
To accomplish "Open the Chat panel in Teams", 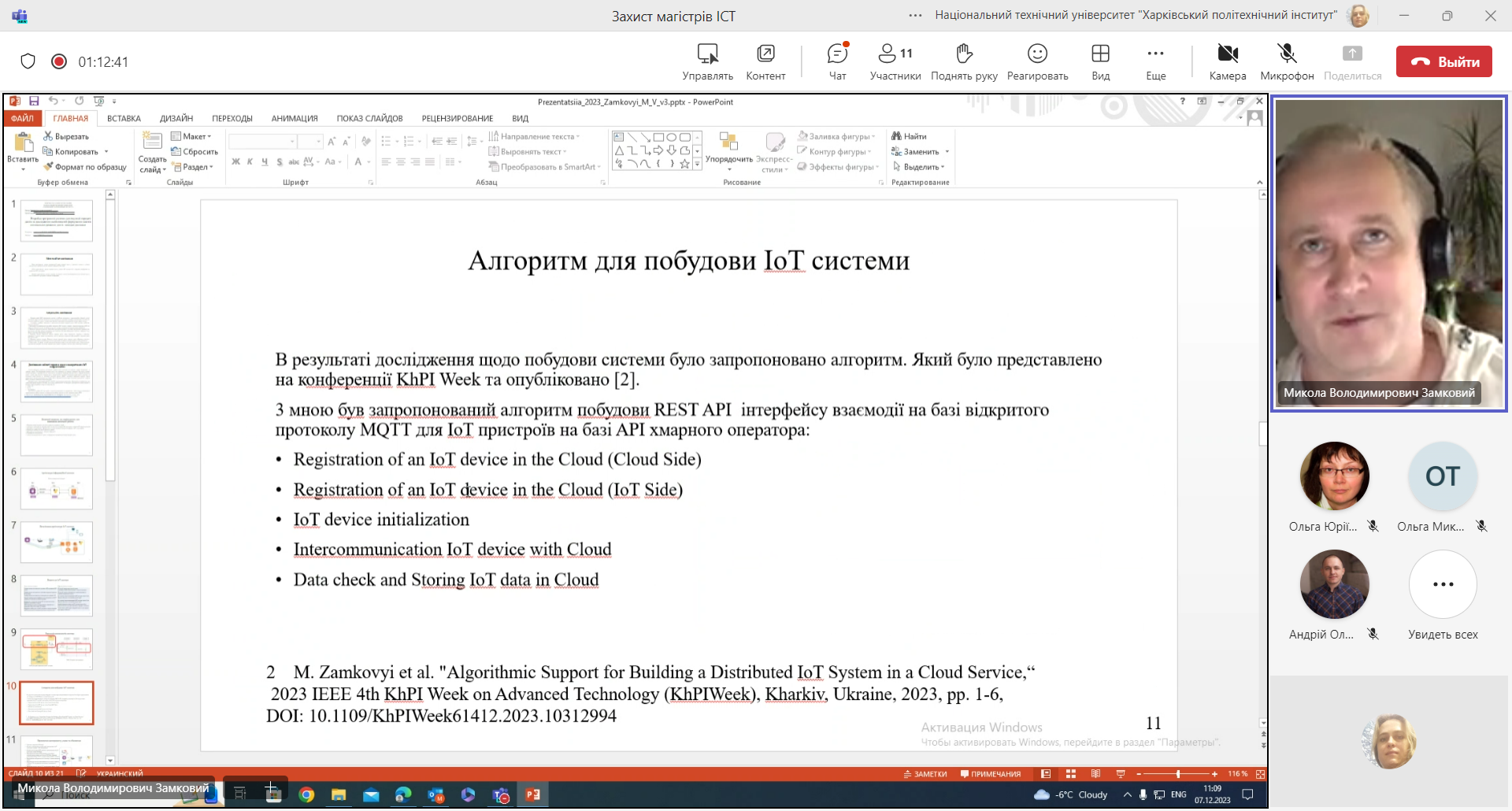I will pos(837,61).
